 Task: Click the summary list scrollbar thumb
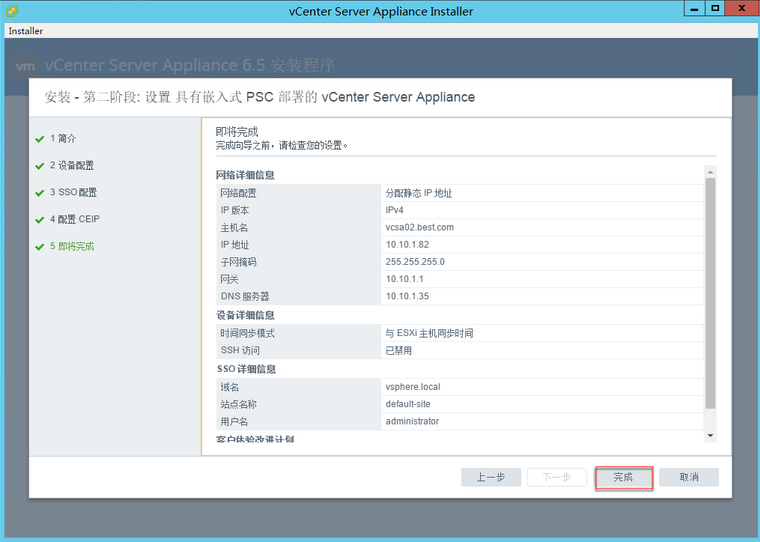[710, 293]
